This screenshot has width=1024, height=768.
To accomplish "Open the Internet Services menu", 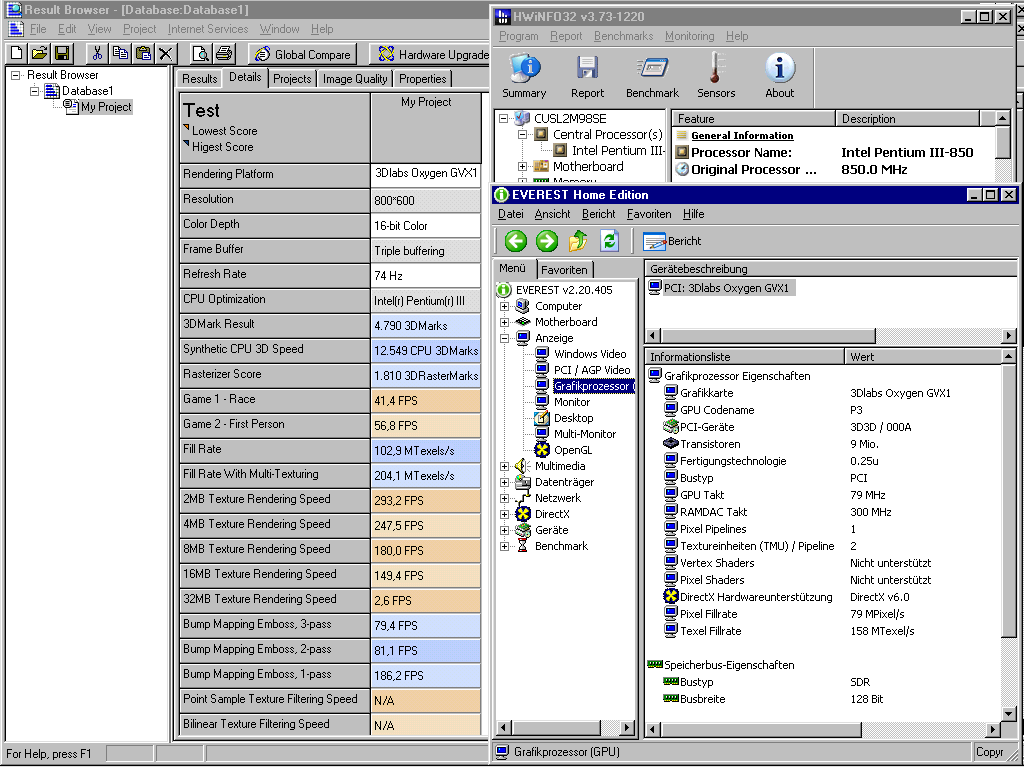I will (x=208, y=29).
